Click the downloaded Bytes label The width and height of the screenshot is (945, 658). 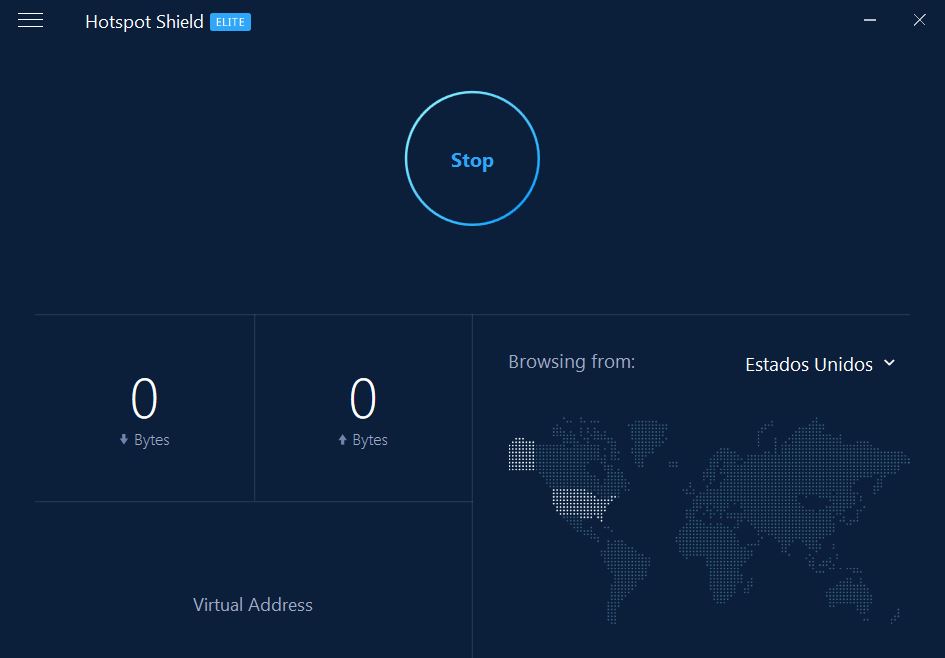point(151,440)
